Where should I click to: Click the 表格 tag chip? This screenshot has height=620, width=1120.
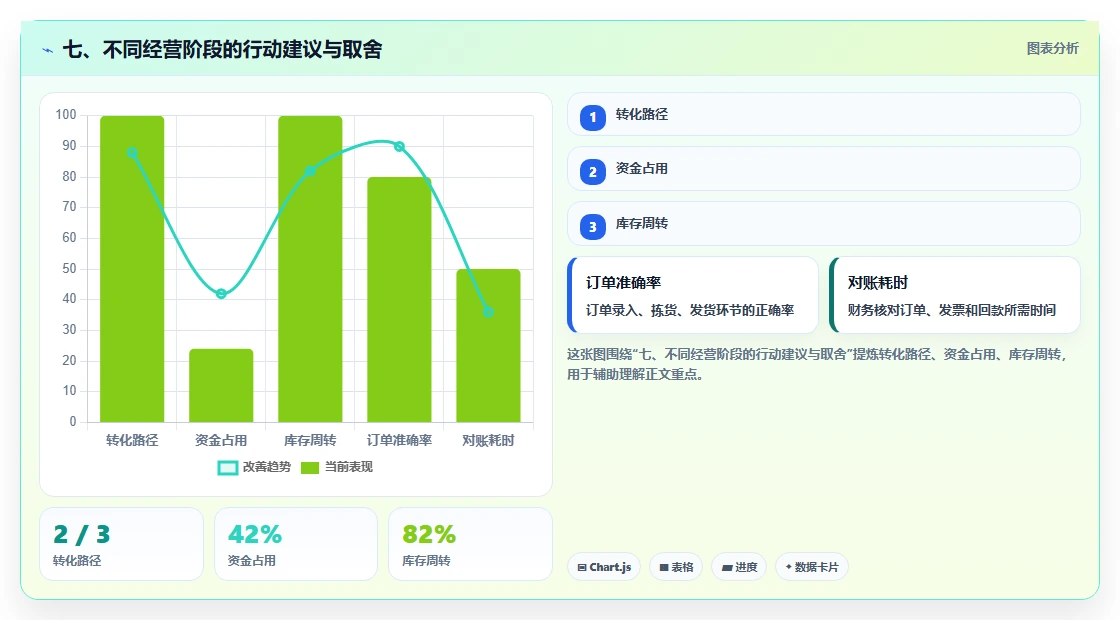[676, 567]
